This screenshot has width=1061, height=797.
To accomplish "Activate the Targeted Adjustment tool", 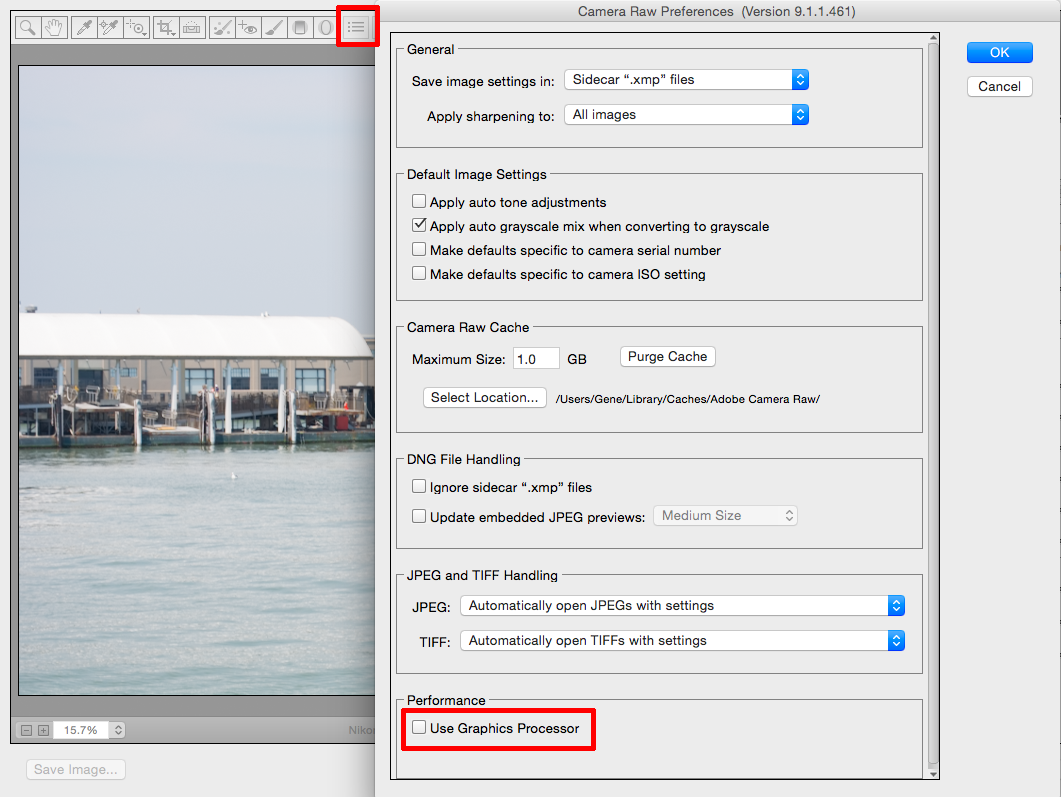I will coord(137,27).
